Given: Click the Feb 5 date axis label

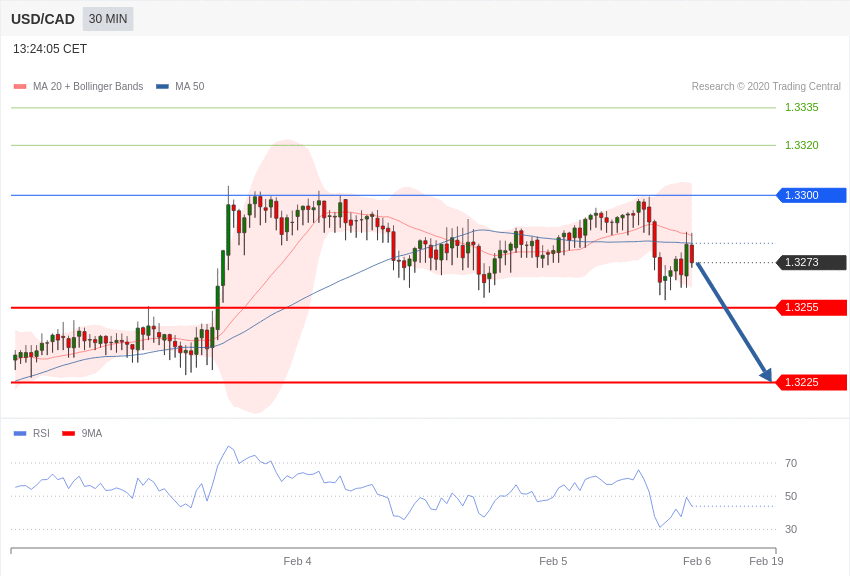Looking at the screenshot, I should 553,561.
